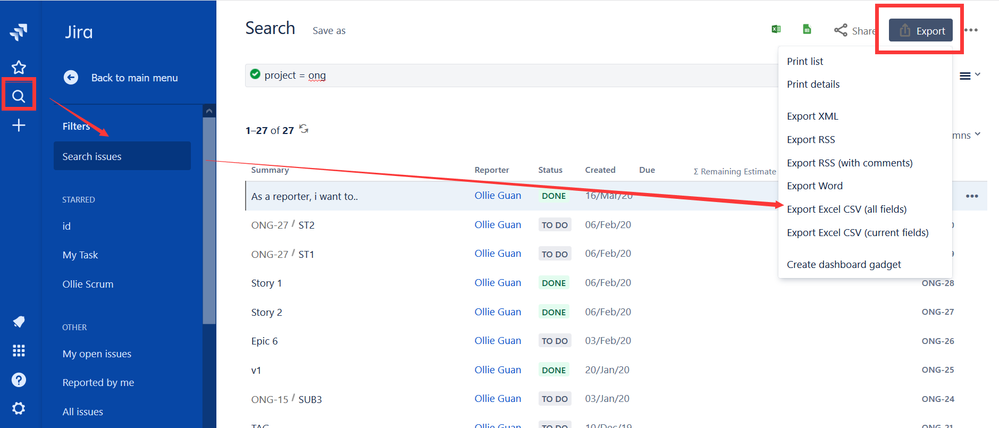
Task: Click the JQL query field with project = ong
Action: click(510, 75)
